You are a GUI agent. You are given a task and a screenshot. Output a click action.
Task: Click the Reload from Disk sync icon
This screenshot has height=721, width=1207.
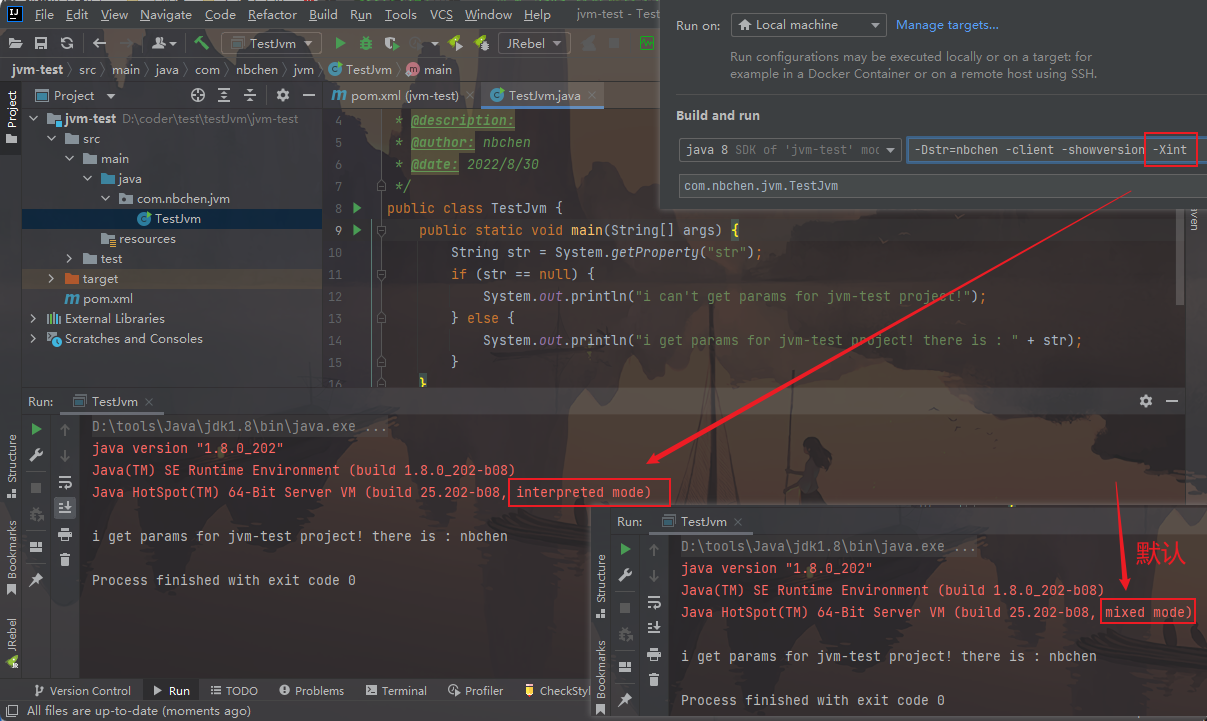pos(66,43)
